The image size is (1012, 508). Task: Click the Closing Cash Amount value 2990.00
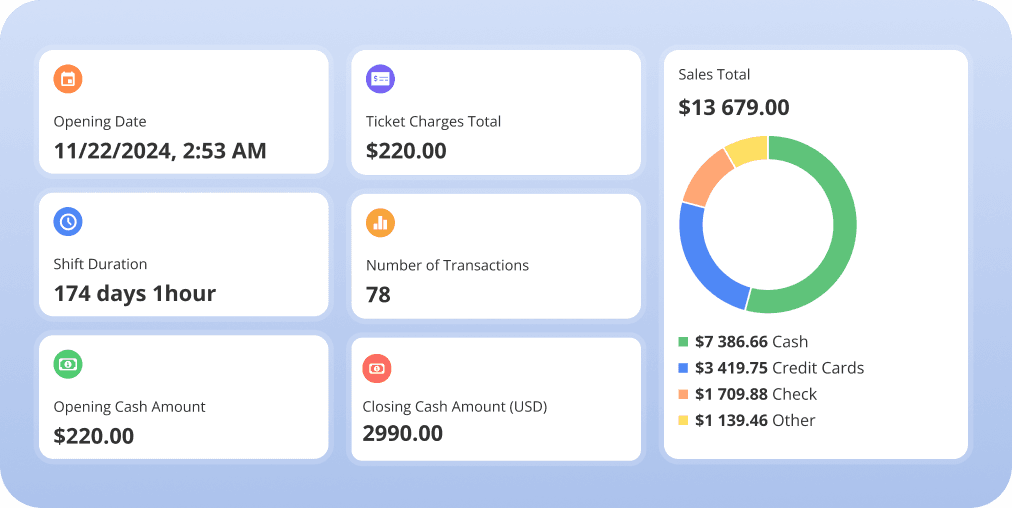click(403, 433)
